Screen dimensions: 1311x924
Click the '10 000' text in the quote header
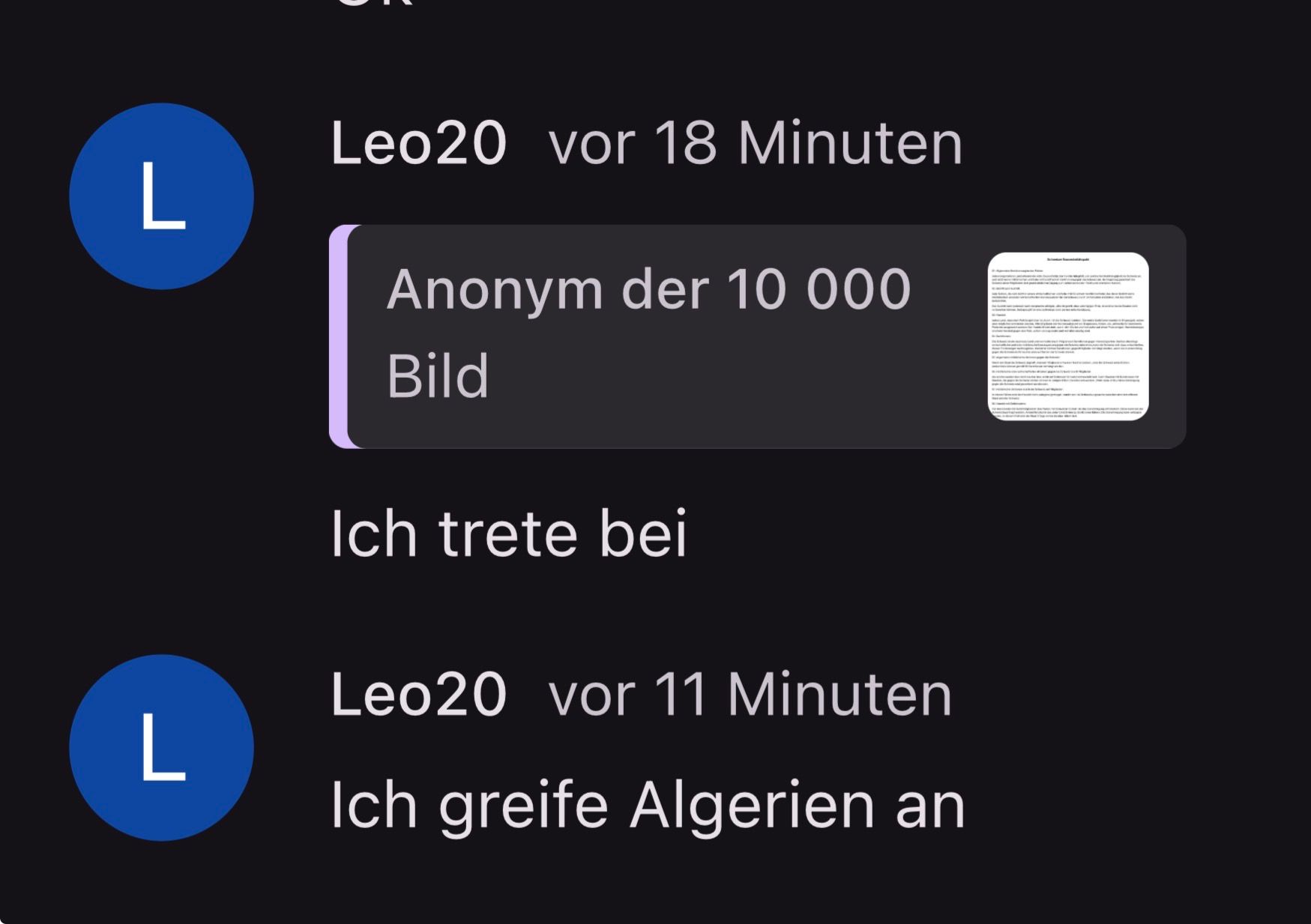(819, 289)
